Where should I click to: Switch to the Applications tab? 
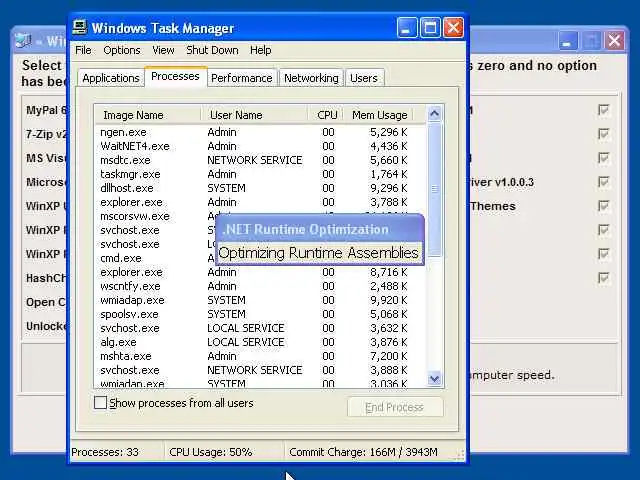(111, 78)
